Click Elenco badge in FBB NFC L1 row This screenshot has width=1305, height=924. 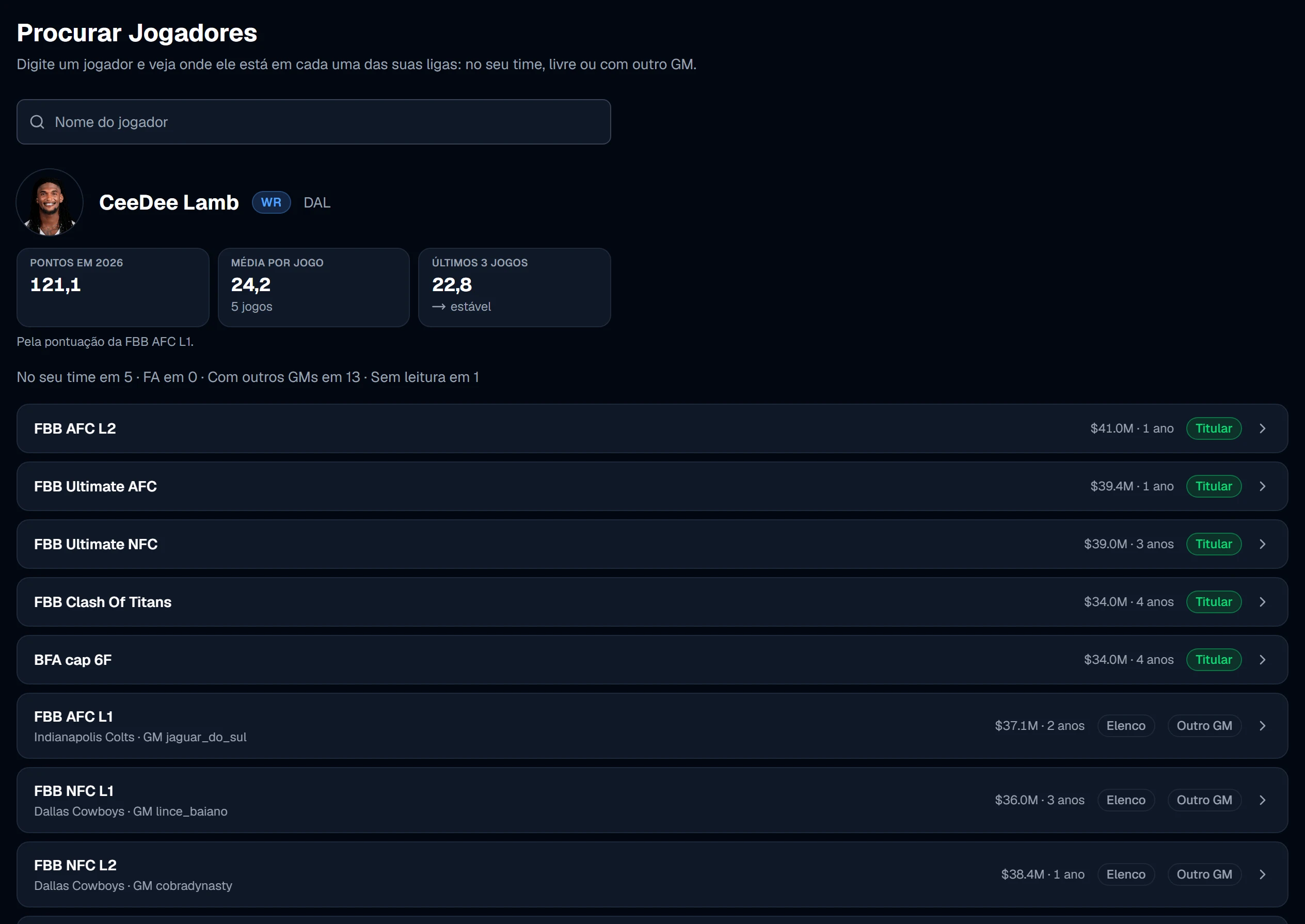point(1125,800)
